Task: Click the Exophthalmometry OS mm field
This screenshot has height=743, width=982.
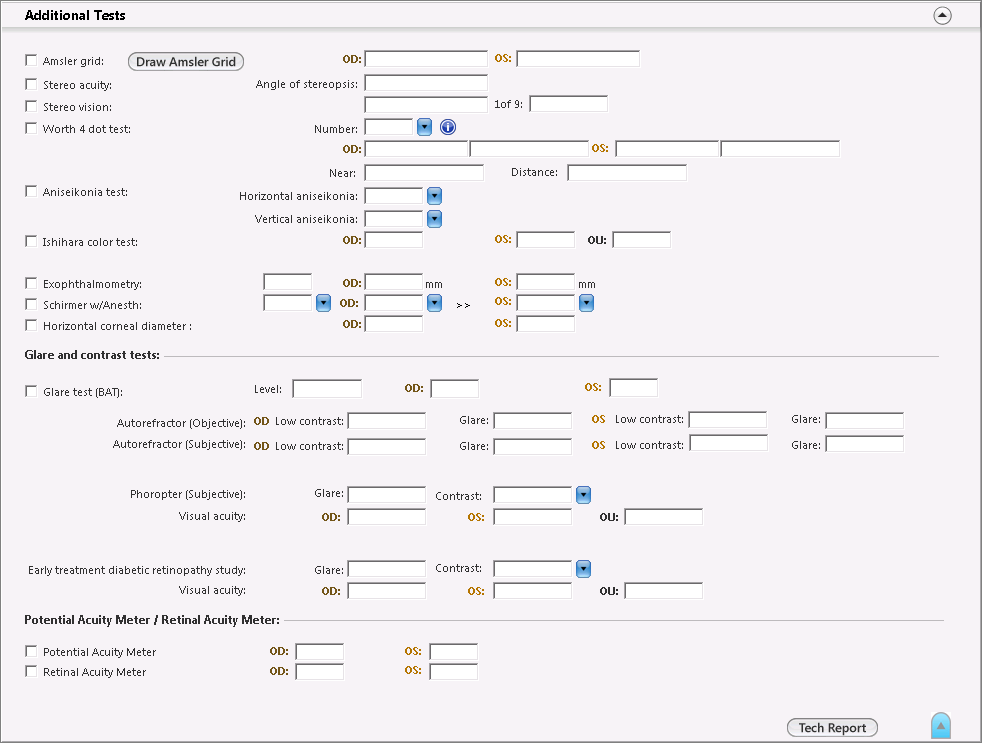Action: (x=545, y=282)
